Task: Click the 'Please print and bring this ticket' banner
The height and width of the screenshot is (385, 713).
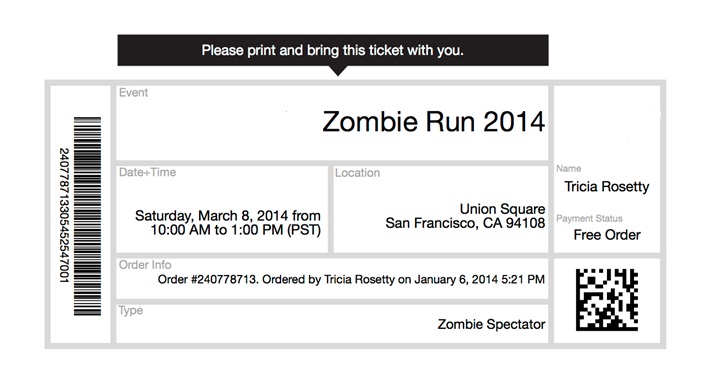Action: 333,50
